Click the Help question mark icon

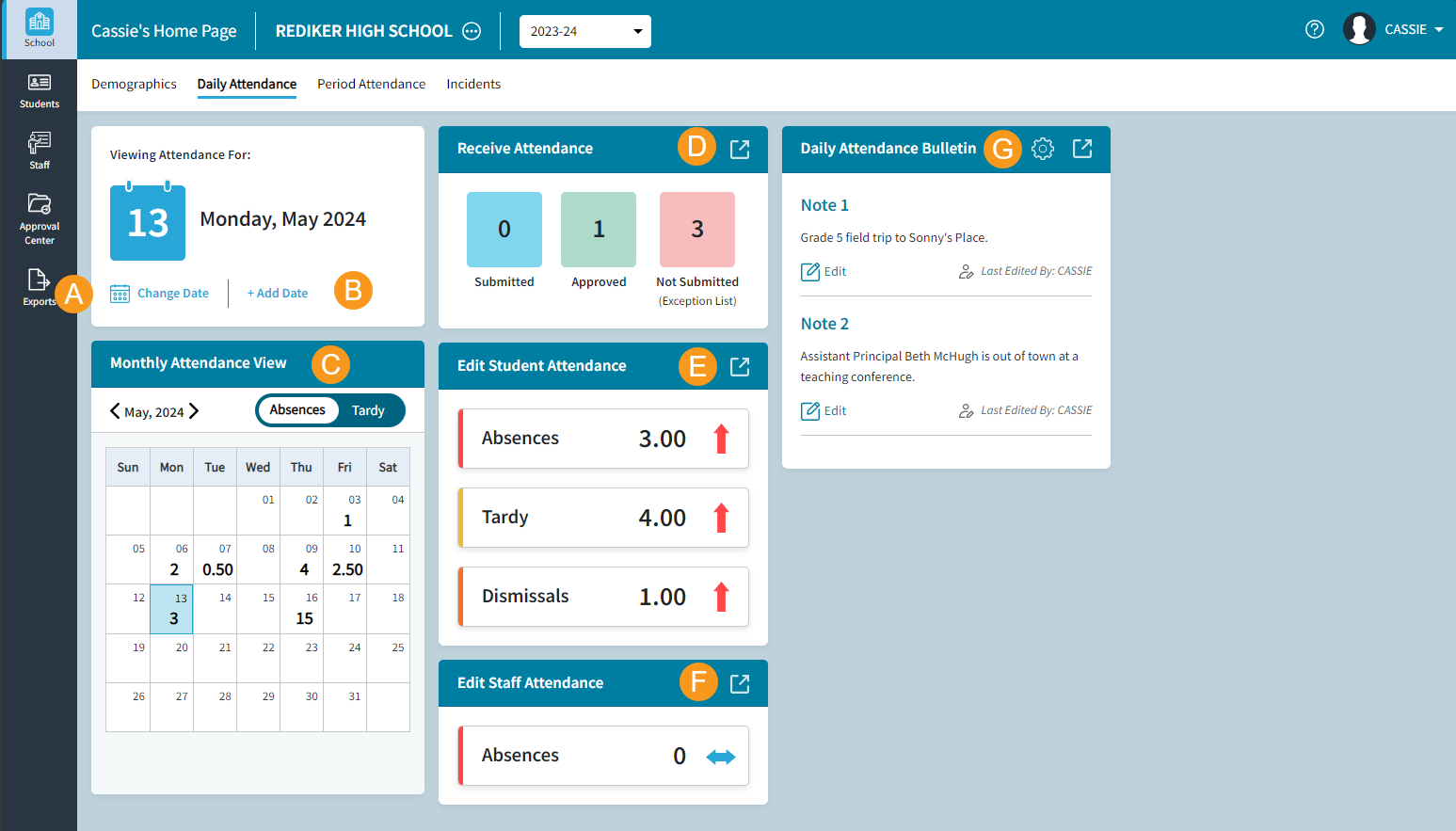coord(1314,29)
